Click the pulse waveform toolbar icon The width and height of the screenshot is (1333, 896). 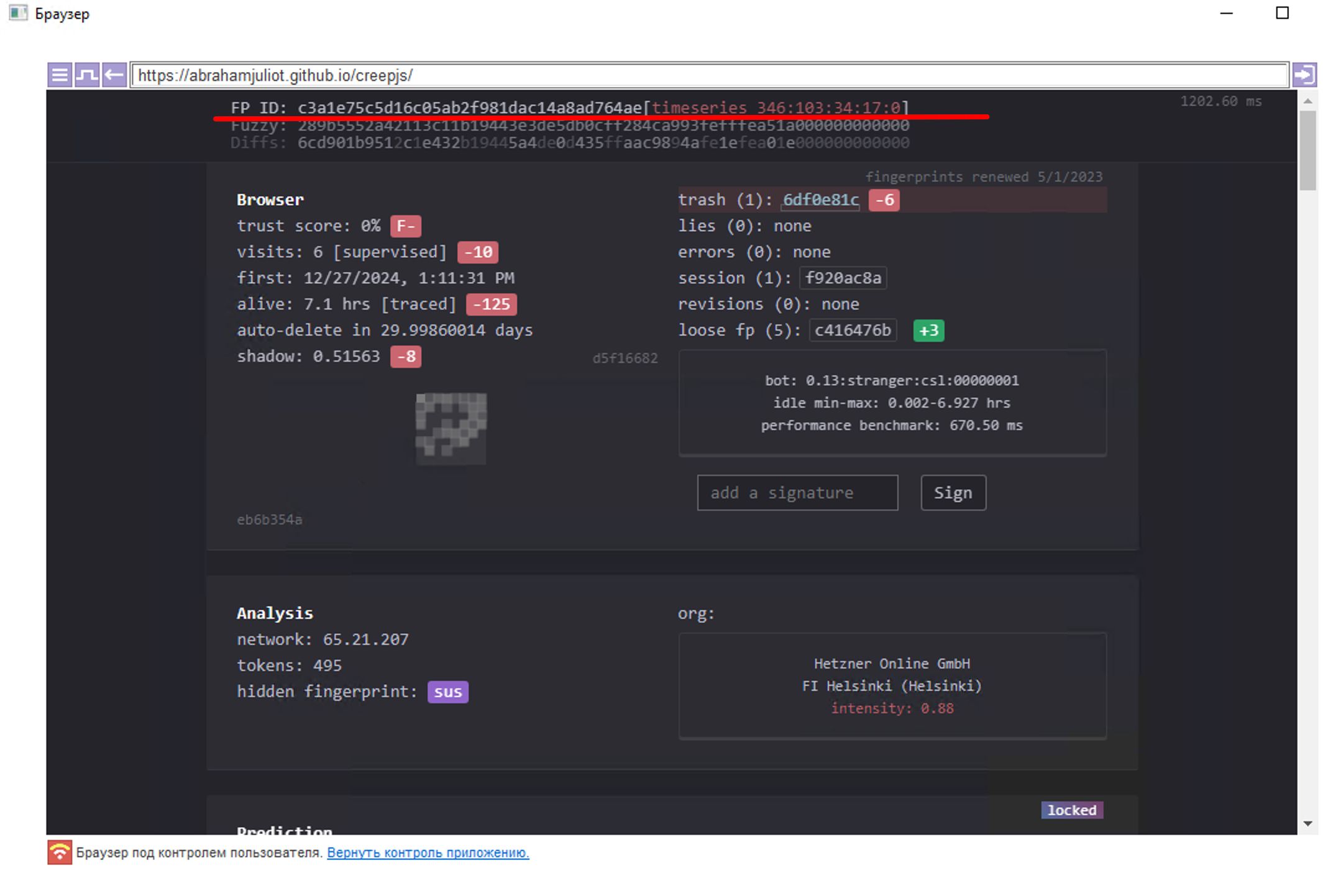tap(87, 75)
